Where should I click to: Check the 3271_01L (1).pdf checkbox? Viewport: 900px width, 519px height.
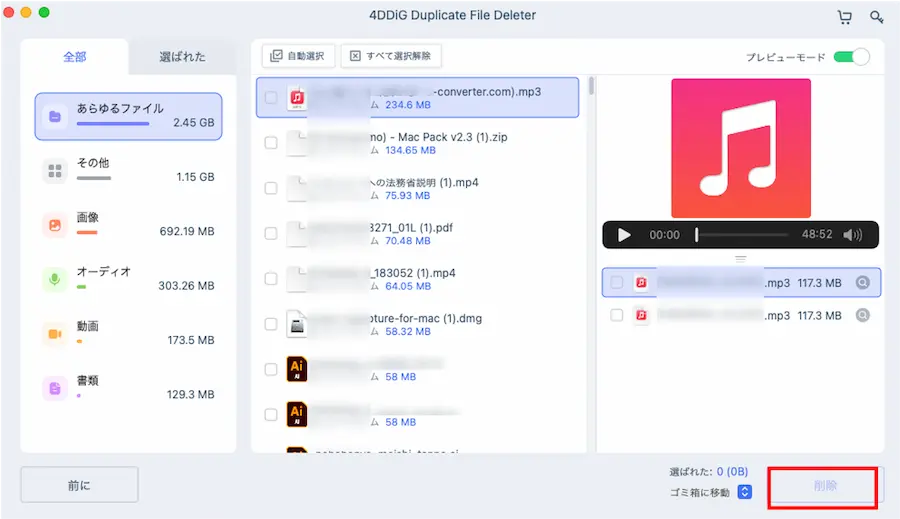click(271, 234)
